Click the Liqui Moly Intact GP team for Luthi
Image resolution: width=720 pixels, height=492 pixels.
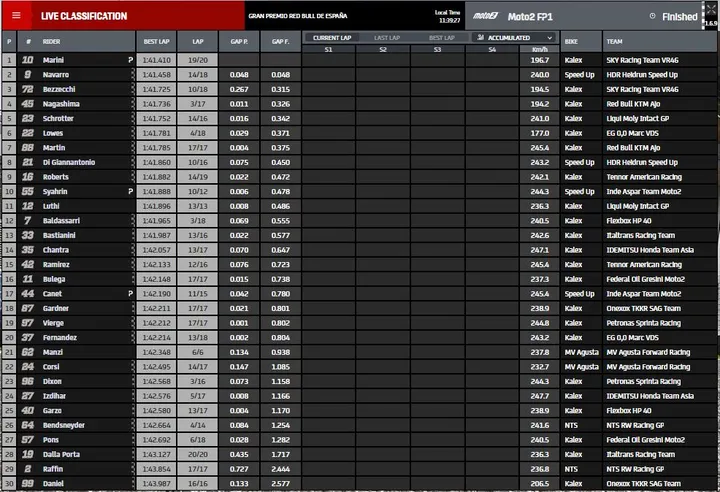(637, 206)
